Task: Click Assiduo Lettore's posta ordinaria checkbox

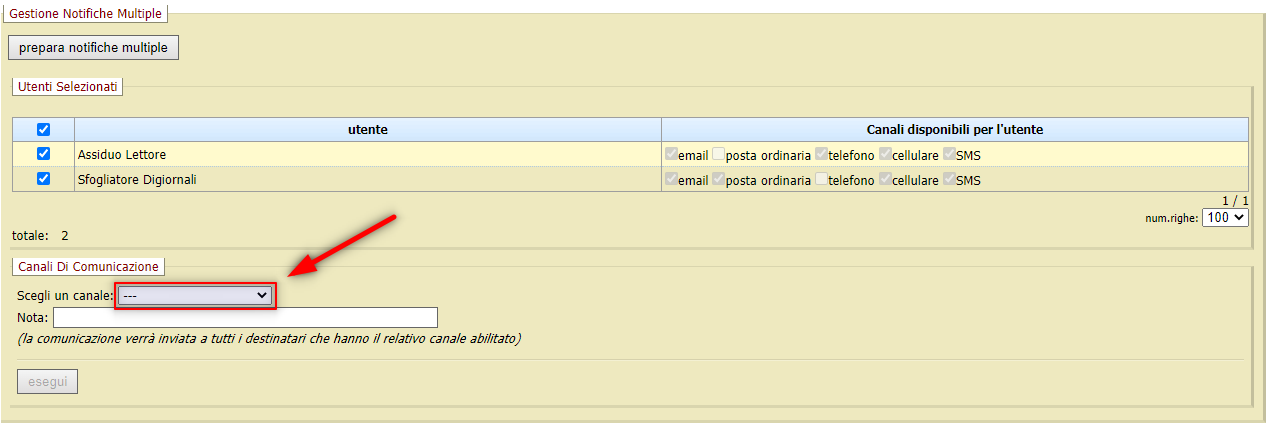Action: click(x=718, y=154)
